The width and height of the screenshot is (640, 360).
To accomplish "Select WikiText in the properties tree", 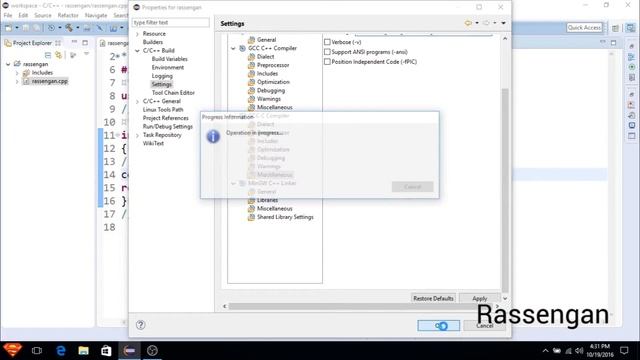I will pyautogui.click(x=153, y=143).
